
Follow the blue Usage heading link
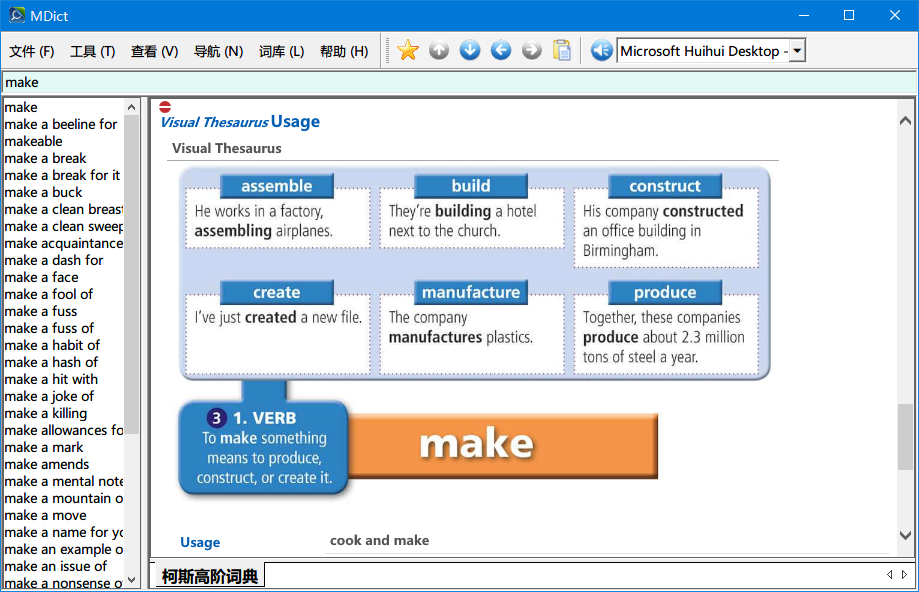(x=295, y=121)
